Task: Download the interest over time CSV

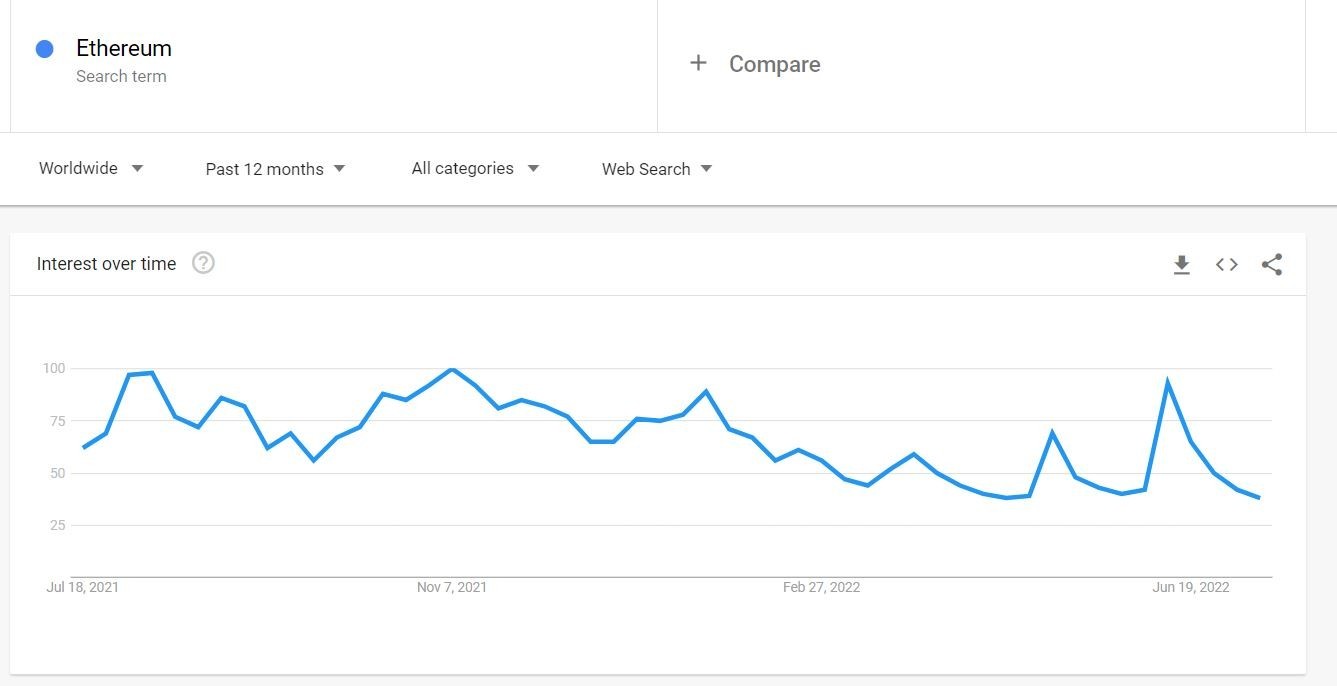Action: click(x=1181, y=265)
